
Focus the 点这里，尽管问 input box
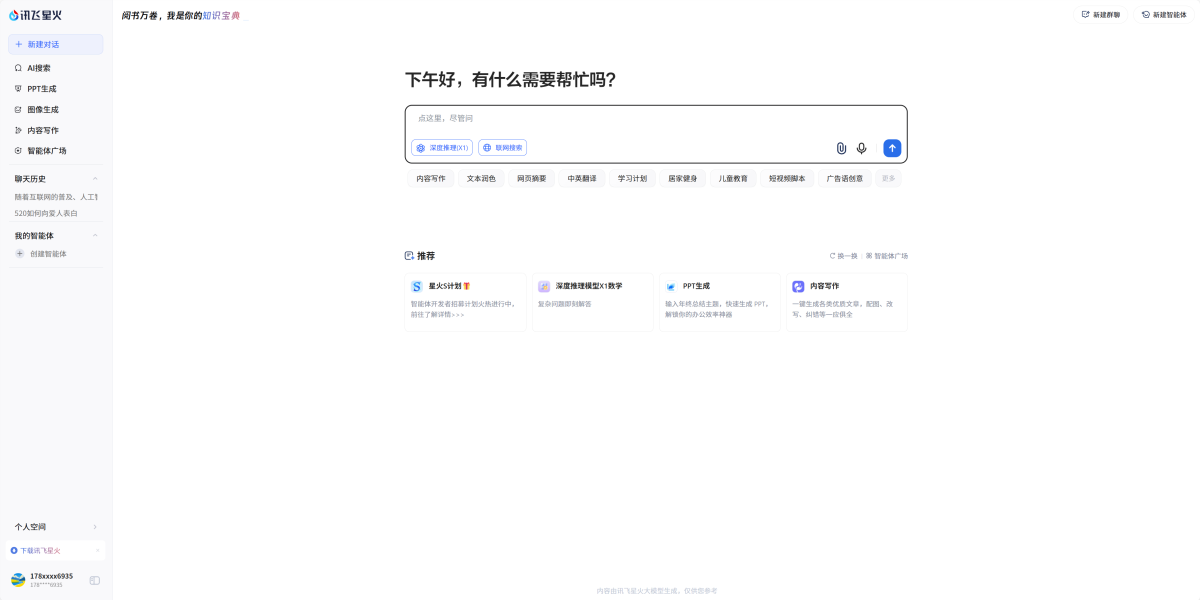click(655, 119)
